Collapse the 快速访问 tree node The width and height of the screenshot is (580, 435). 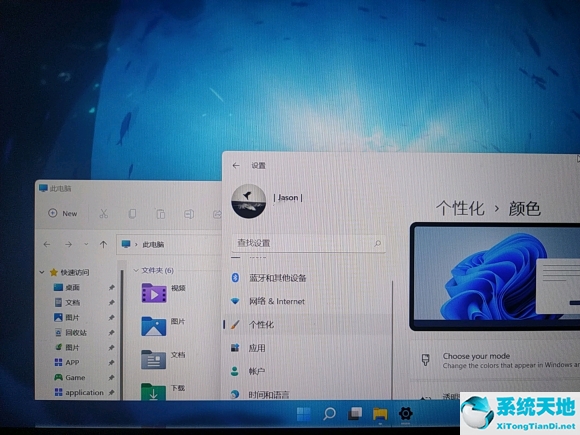[x=42, y=272]
